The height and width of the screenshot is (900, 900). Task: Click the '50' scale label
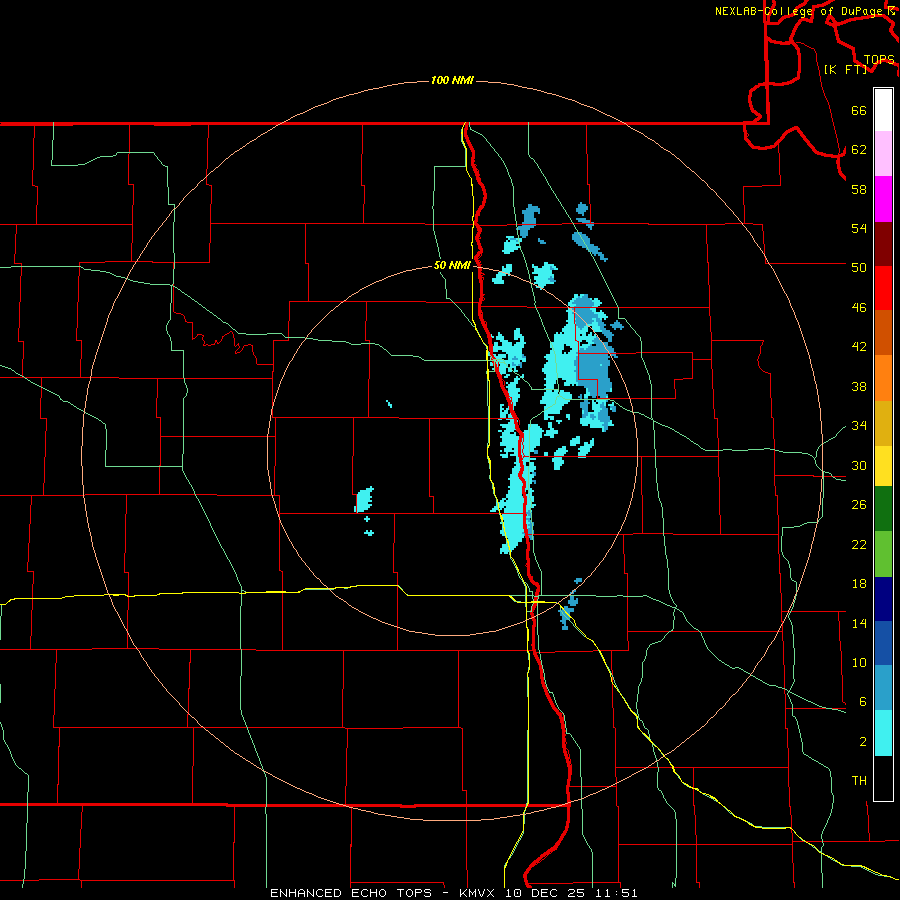pyautogui.click(x=859, y=267)
